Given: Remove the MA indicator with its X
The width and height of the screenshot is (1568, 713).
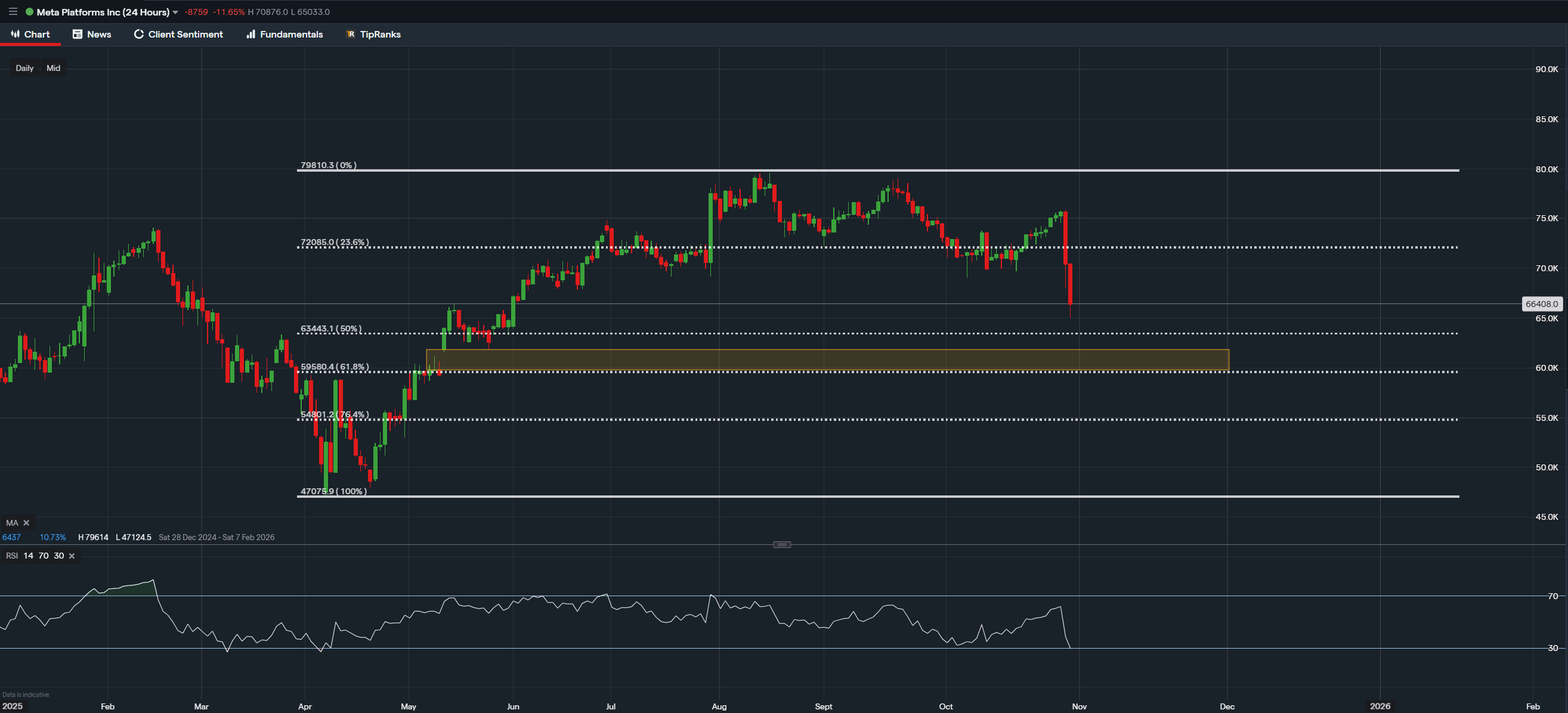Looking at the screenshot, I should point(26,523).
